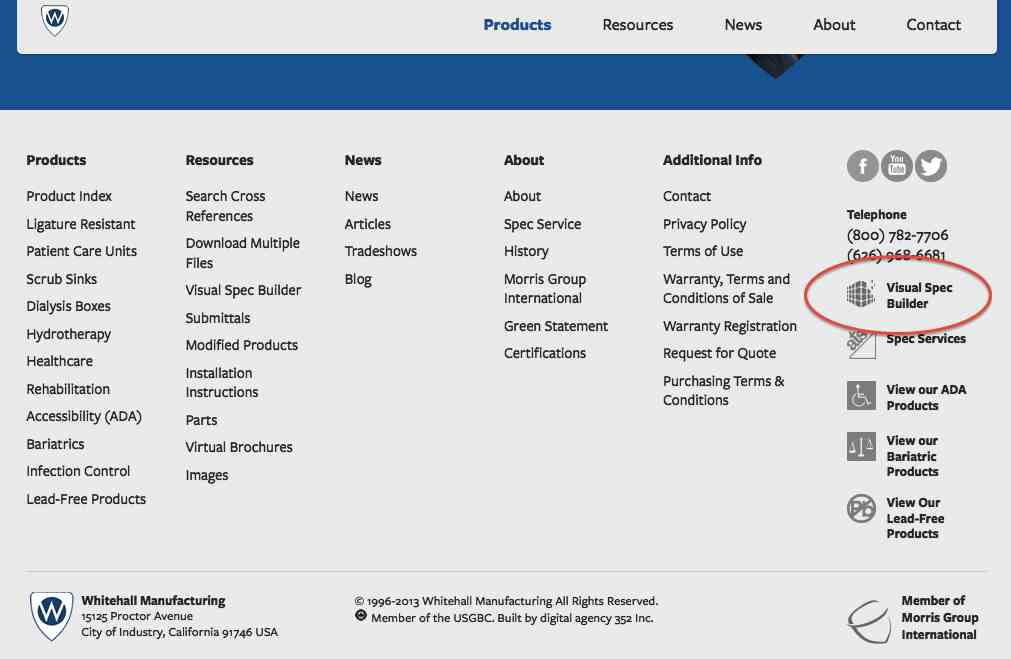Open the Dialysis Boxes link
The image size is (1011, 659).
click(x=68, y=306)
